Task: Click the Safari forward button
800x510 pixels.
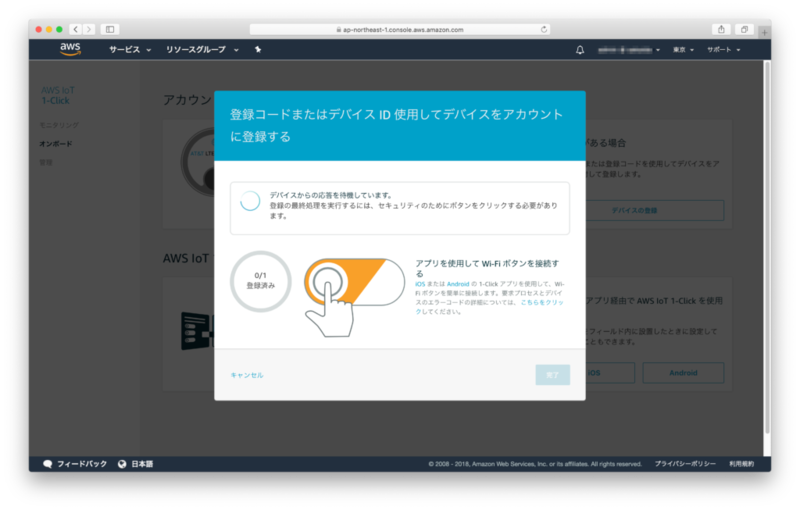Action: tap(89, 30)
